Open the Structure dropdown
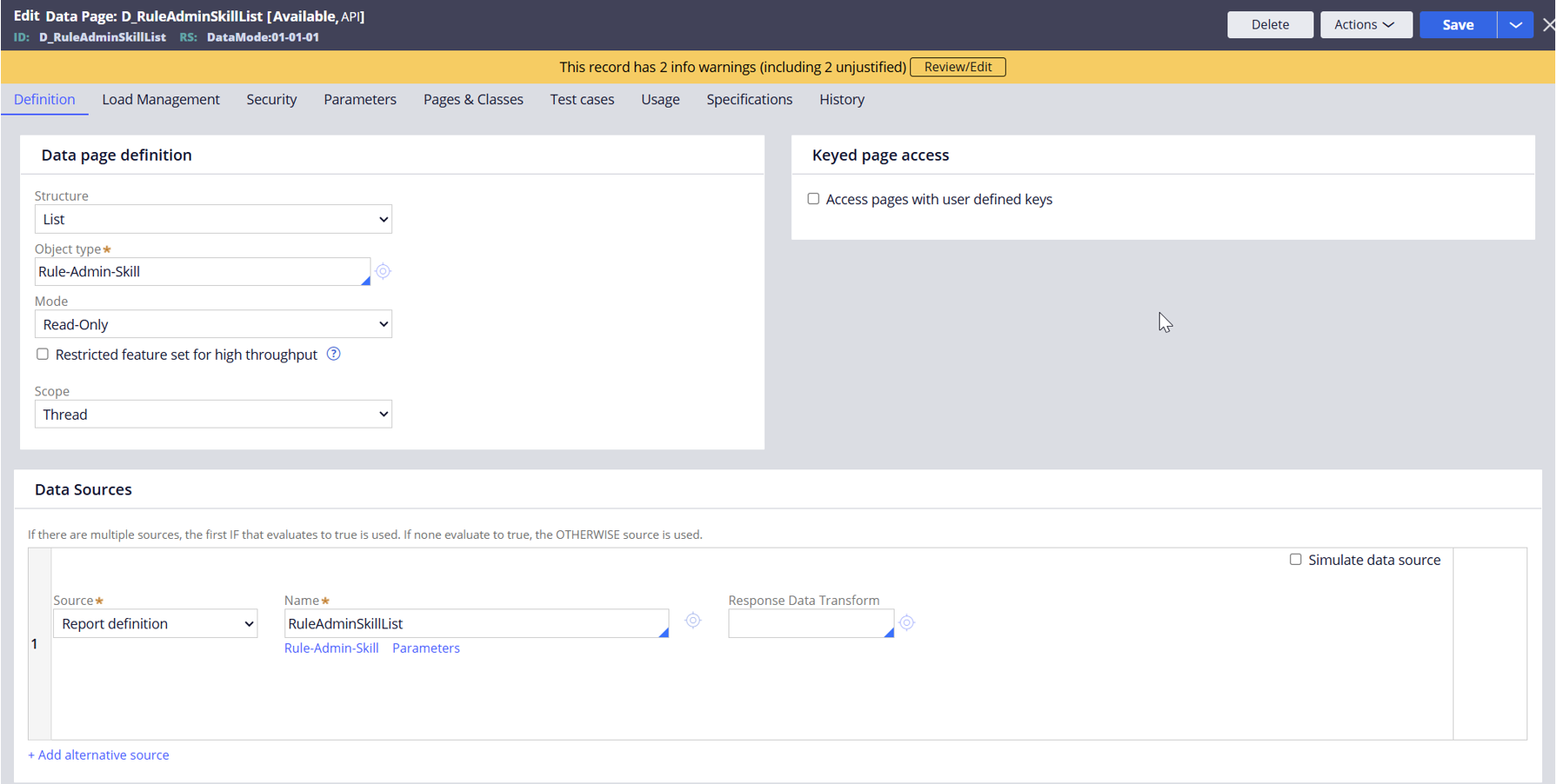1557x784 pixels. (213, 219)
